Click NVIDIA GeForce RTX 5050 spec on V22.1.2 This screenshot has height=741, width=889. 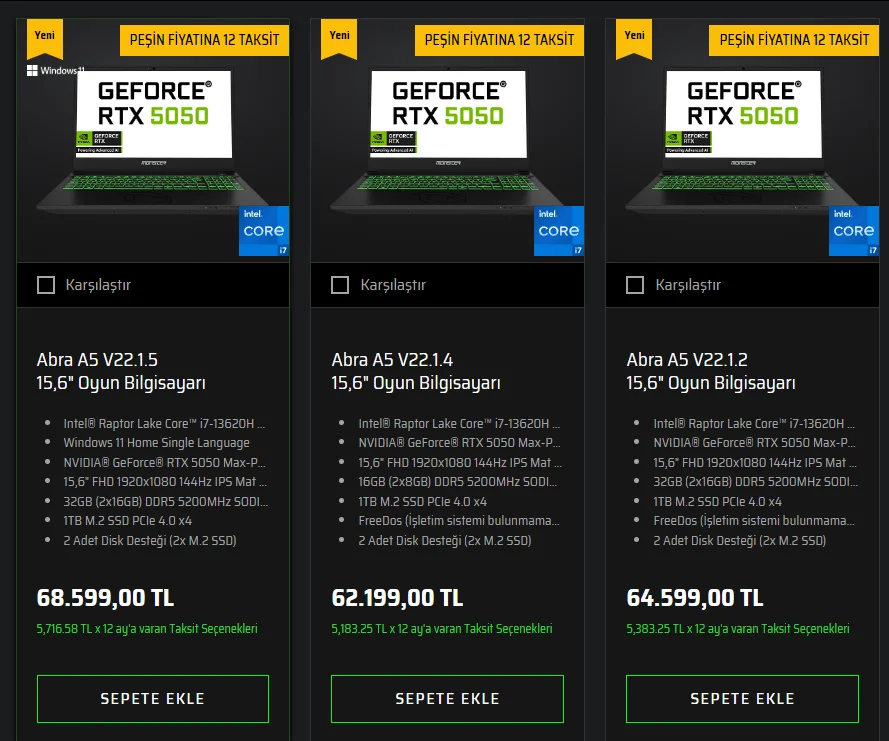[x=754, y=443]
